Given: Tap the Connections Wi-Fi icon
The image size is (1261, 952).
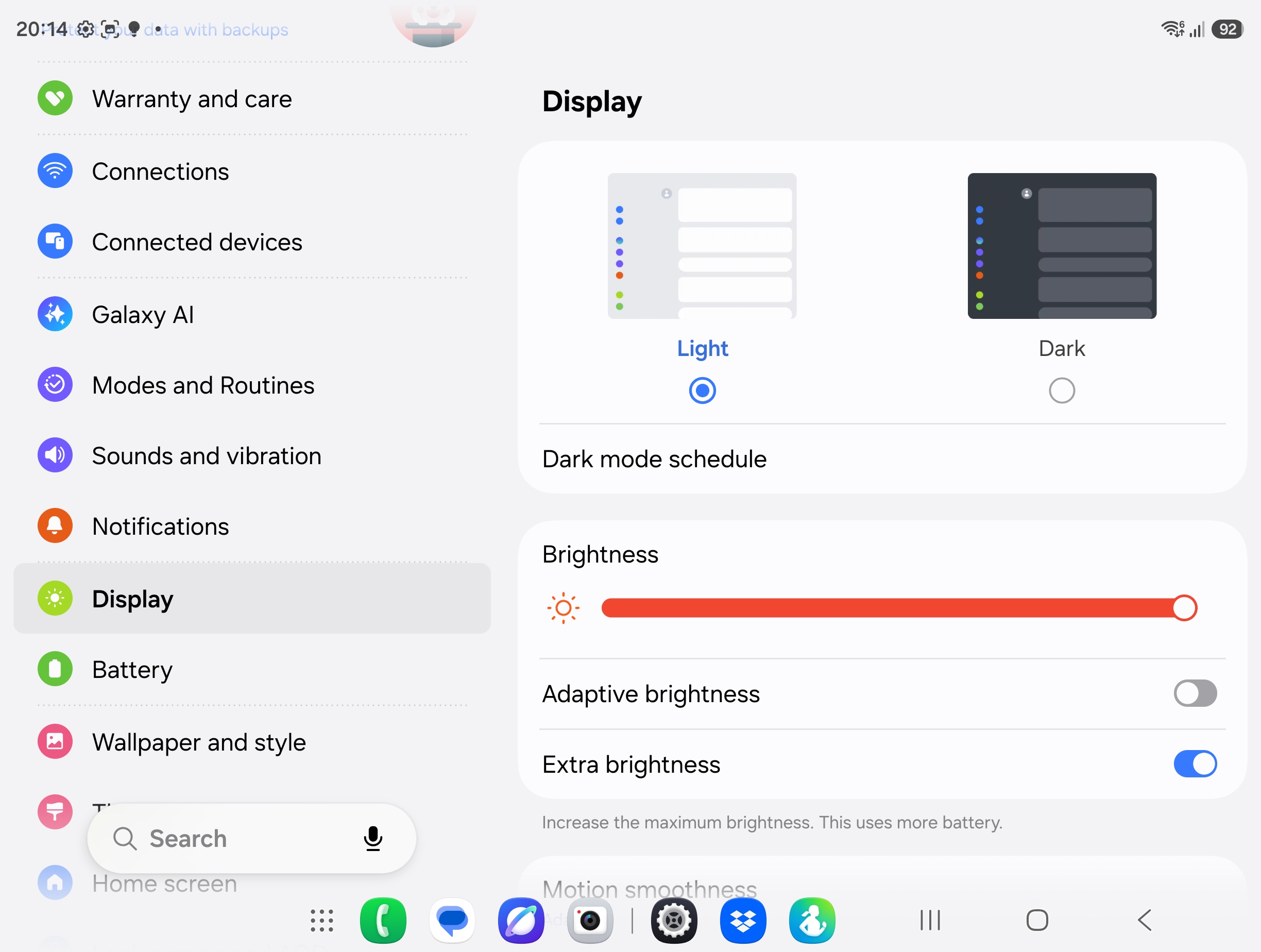Looking at the screenshot, I should 55,171.
